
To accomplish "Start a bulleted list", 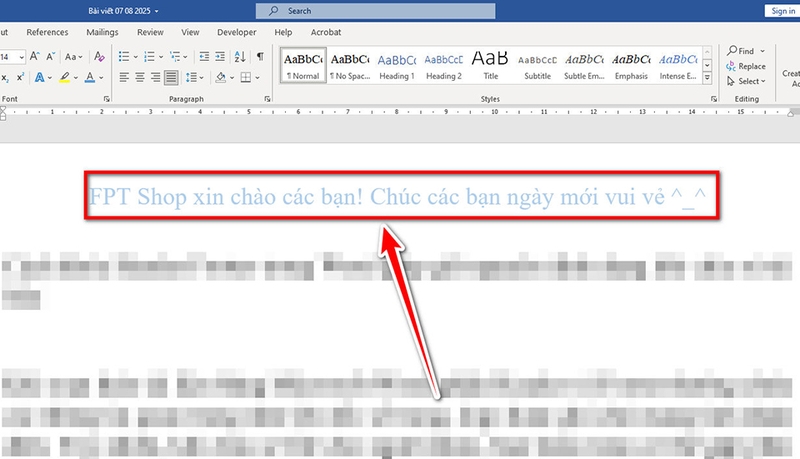I will tap(124, 56).
